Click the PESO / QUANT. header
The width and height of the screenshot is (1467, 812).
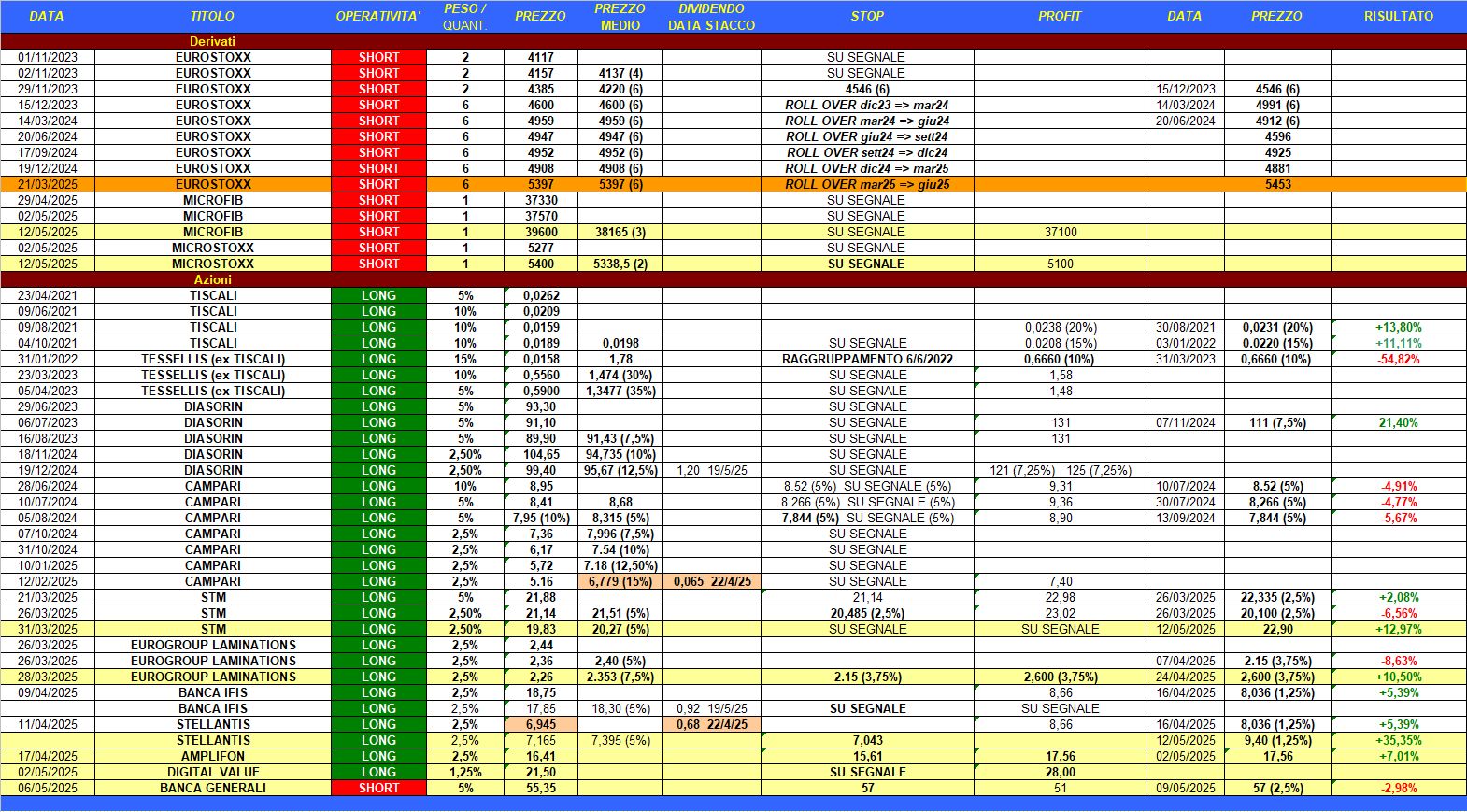[465, 17]
